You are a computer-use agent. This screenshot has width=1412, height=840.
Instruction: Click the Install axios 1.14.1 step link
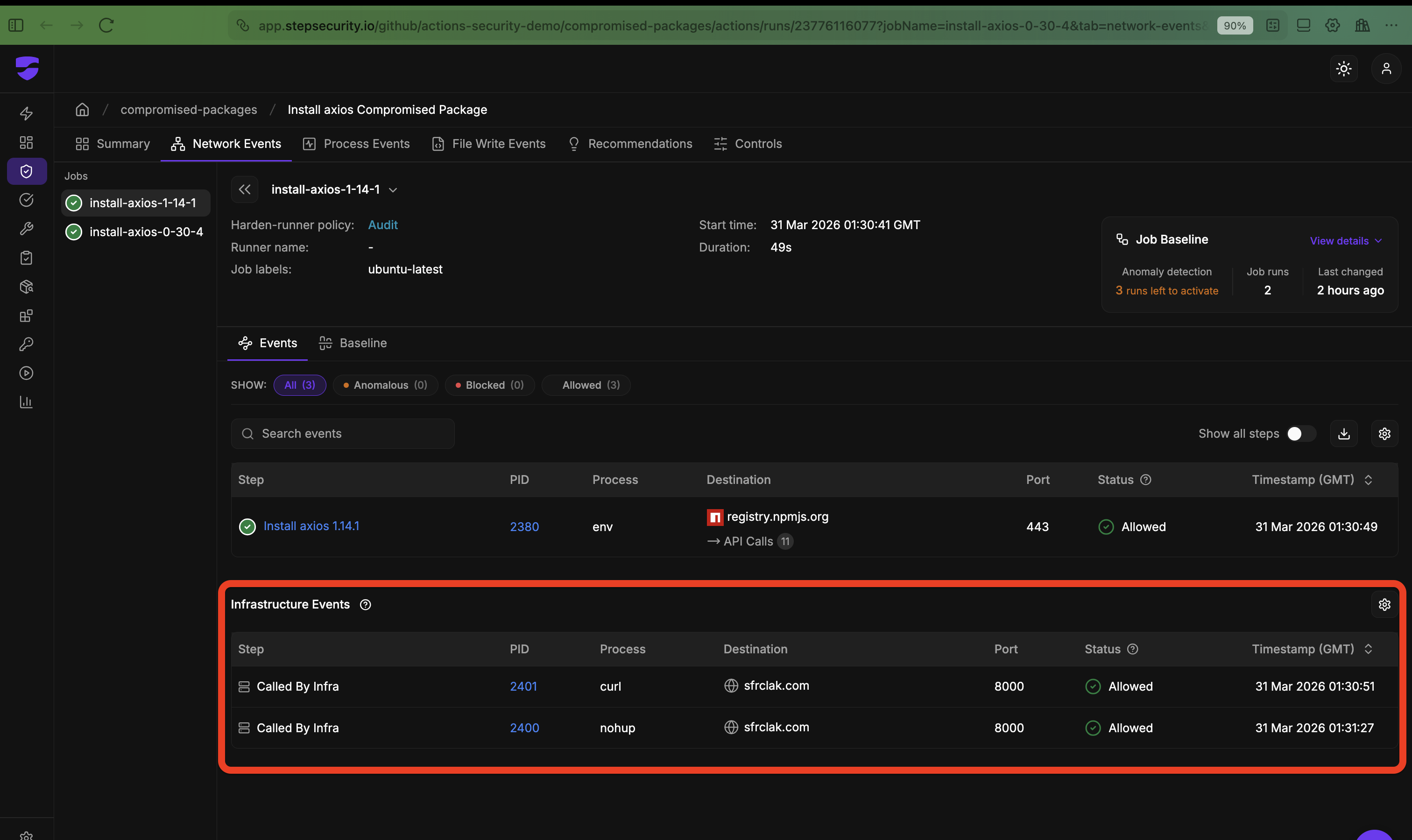click(311, 526)
